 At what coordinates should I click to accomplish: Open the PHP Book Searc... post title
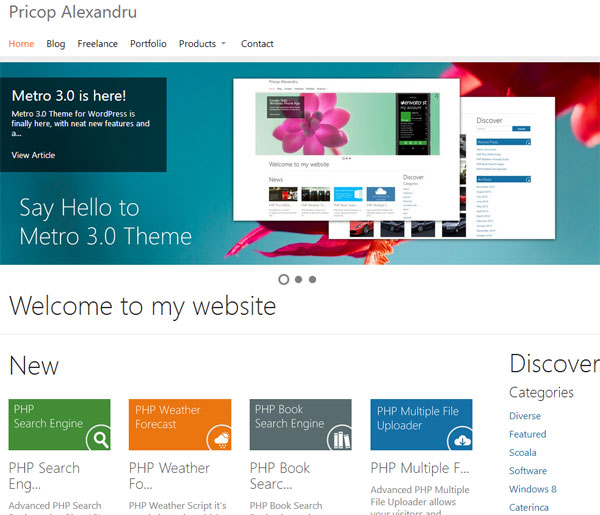point(280,476)
